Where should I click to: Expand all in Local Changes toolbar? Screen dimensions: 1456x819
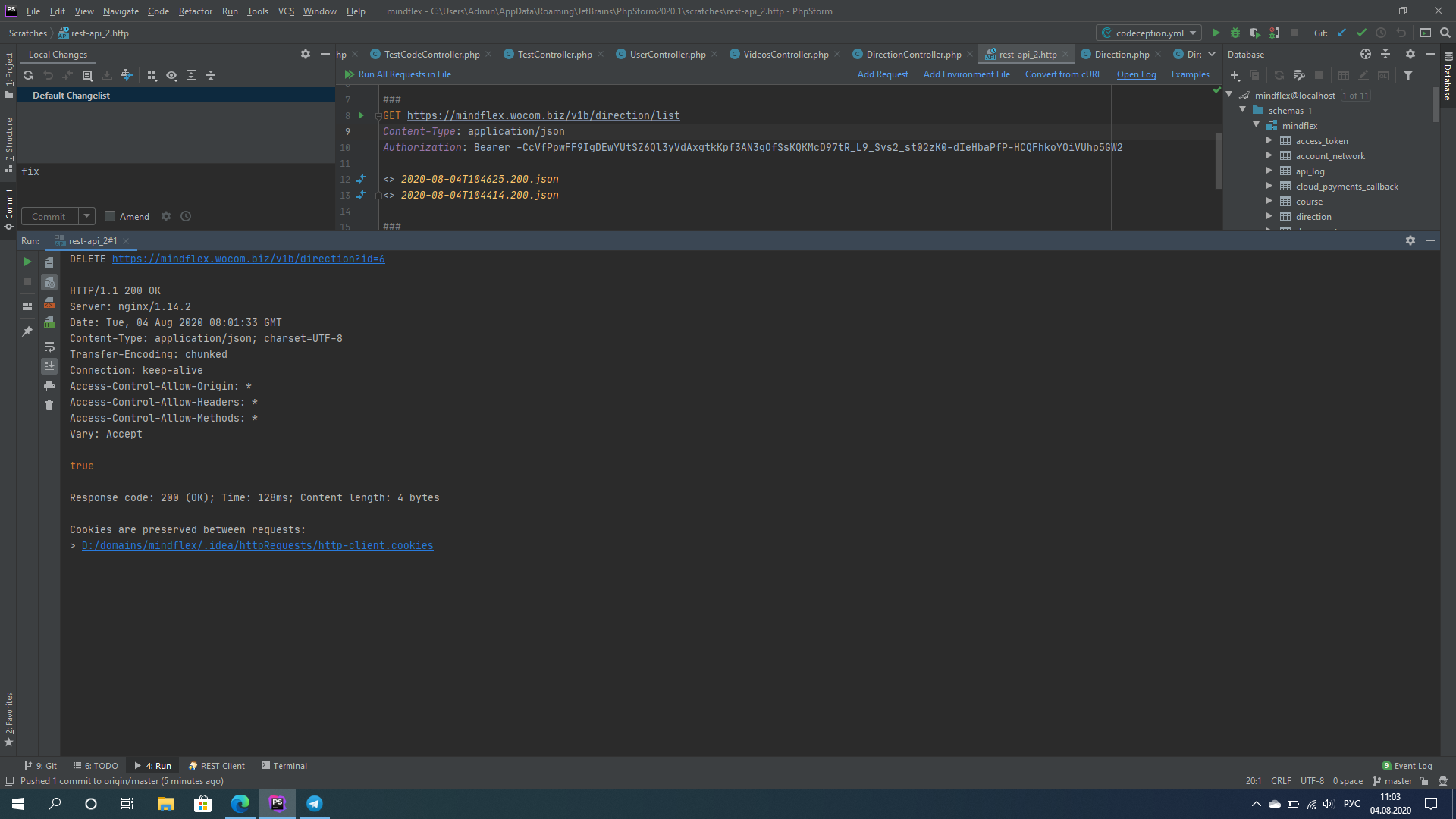(x=191, y=75)
